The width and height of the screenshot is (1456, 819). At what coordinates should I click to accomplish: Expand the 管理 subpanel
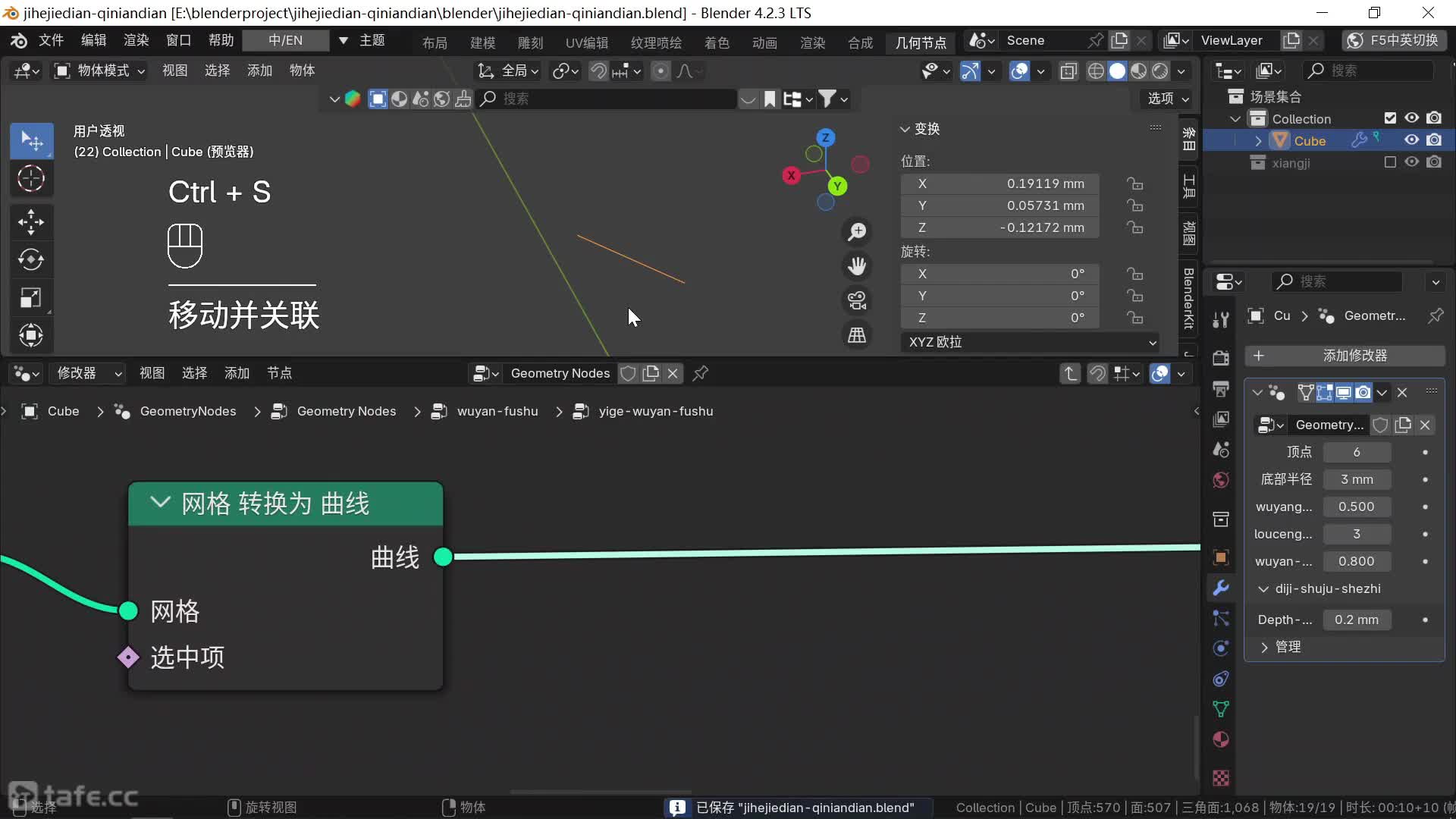pyautogui.click(x=1265, y=647)
